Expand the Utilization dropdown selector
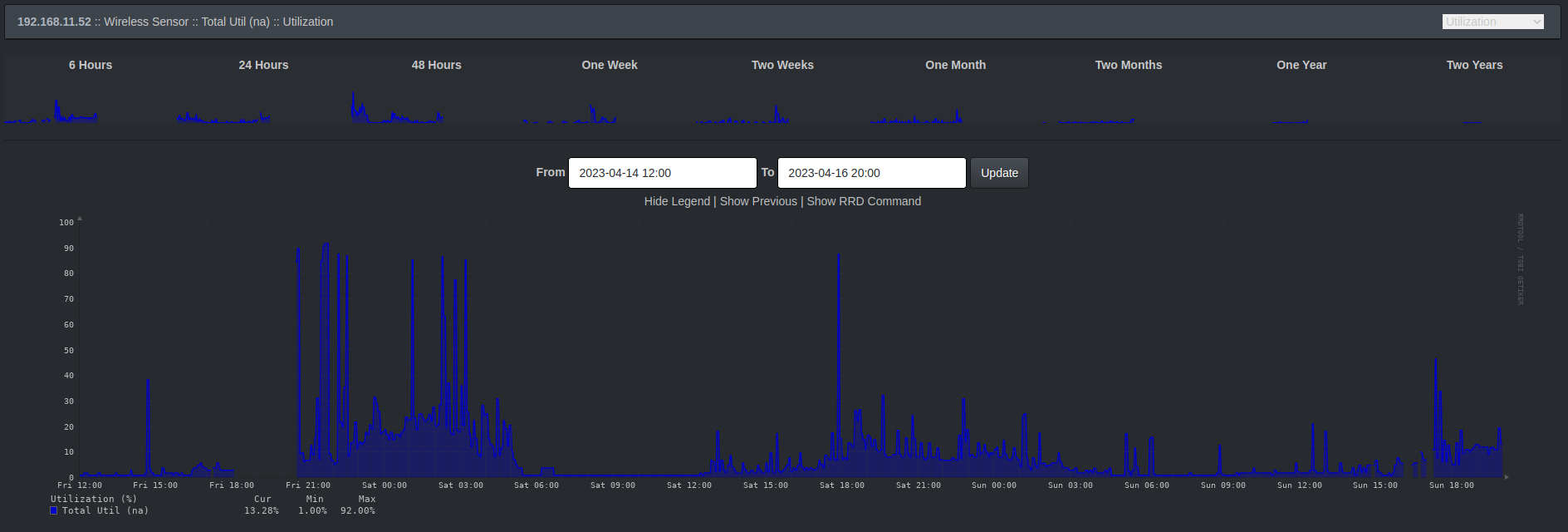The image size is (1568, 532). pyautogui.click(x=1492, y=22)
